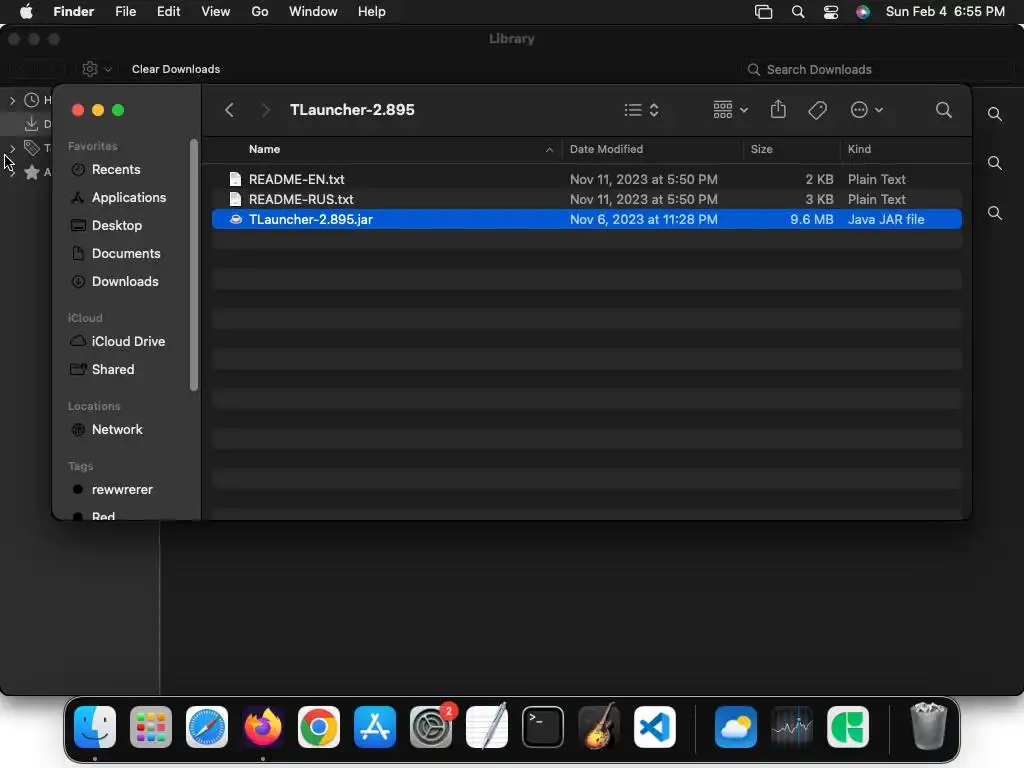
Task: Expand the Tags row in Library sidebar
Action: click(12, 149)
